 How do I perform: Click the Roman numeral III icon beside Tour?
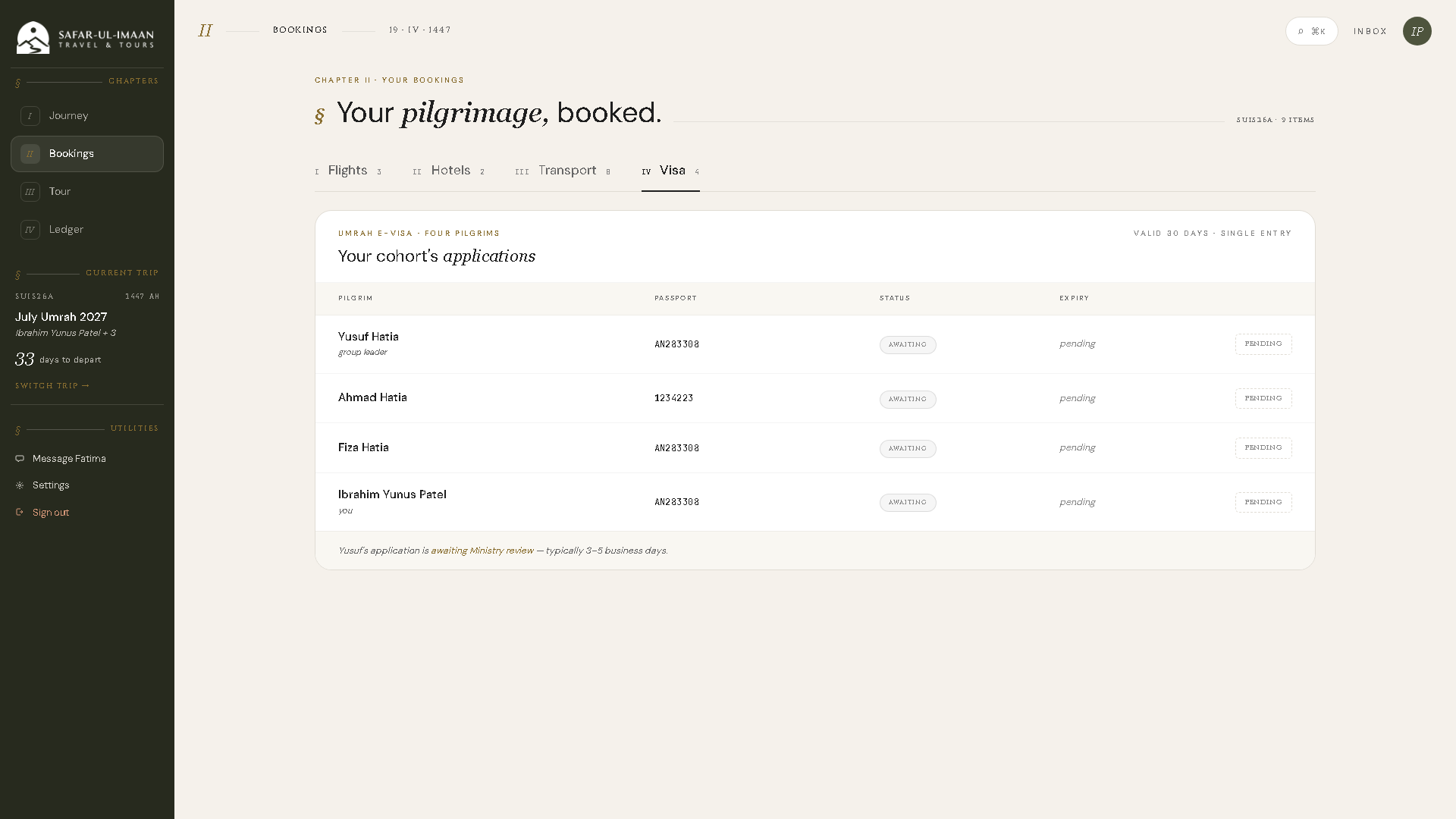(x=30, y=192)
